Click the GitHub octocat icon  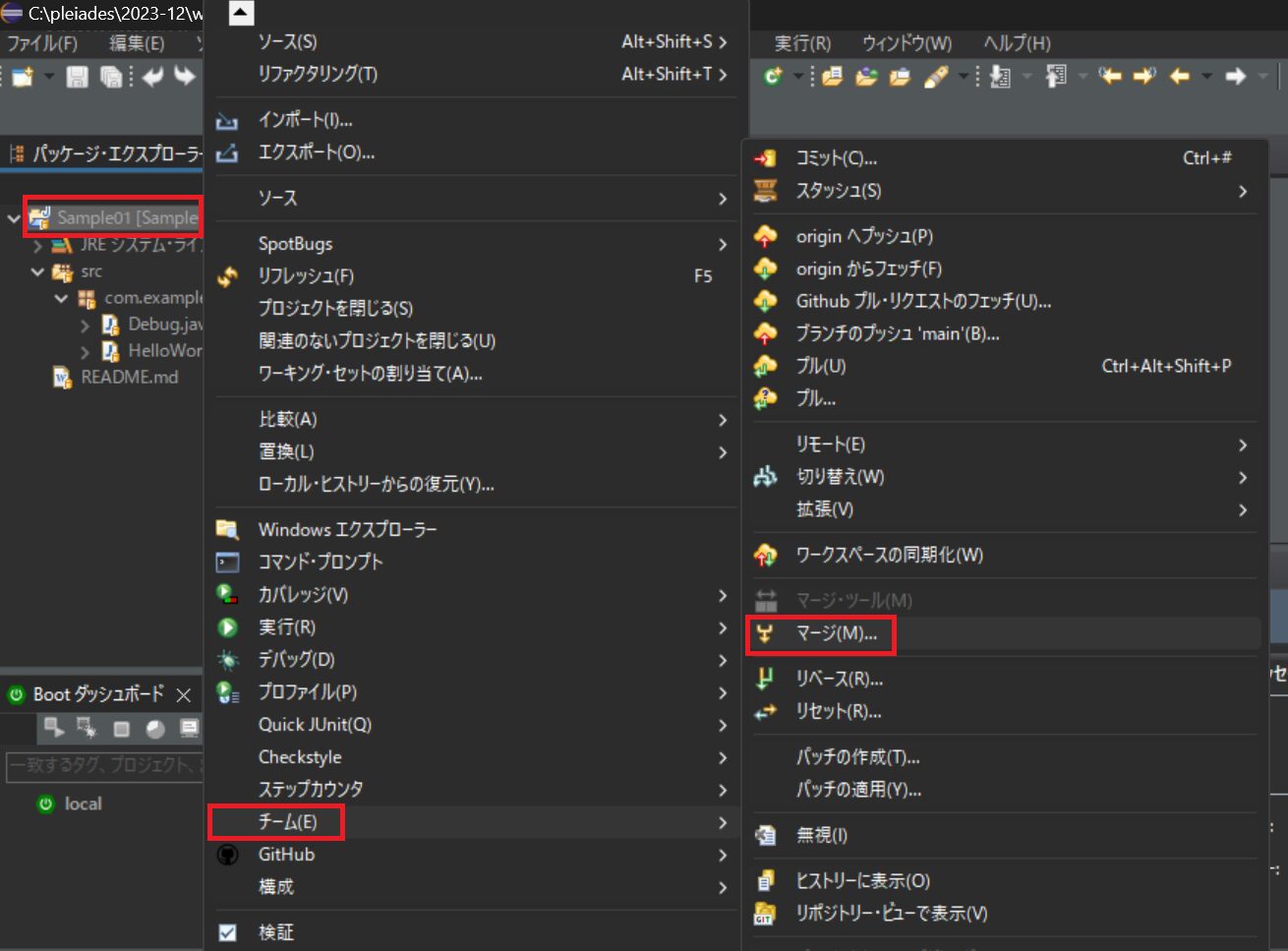coord(227,855)
